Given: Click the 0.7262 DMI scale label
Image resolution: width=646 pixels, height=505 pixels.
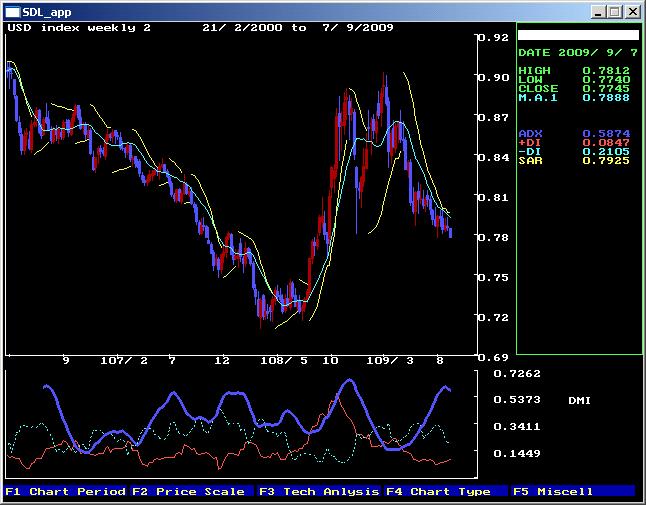Looking at the screenshot, I should coord(517,374).
